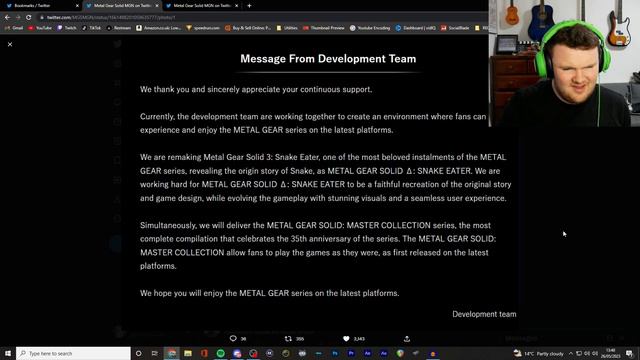Open File Explorer from the taskbar
The height and width of the screenshot is (360, 640).
pyautogui.click(x=188, y=353)
